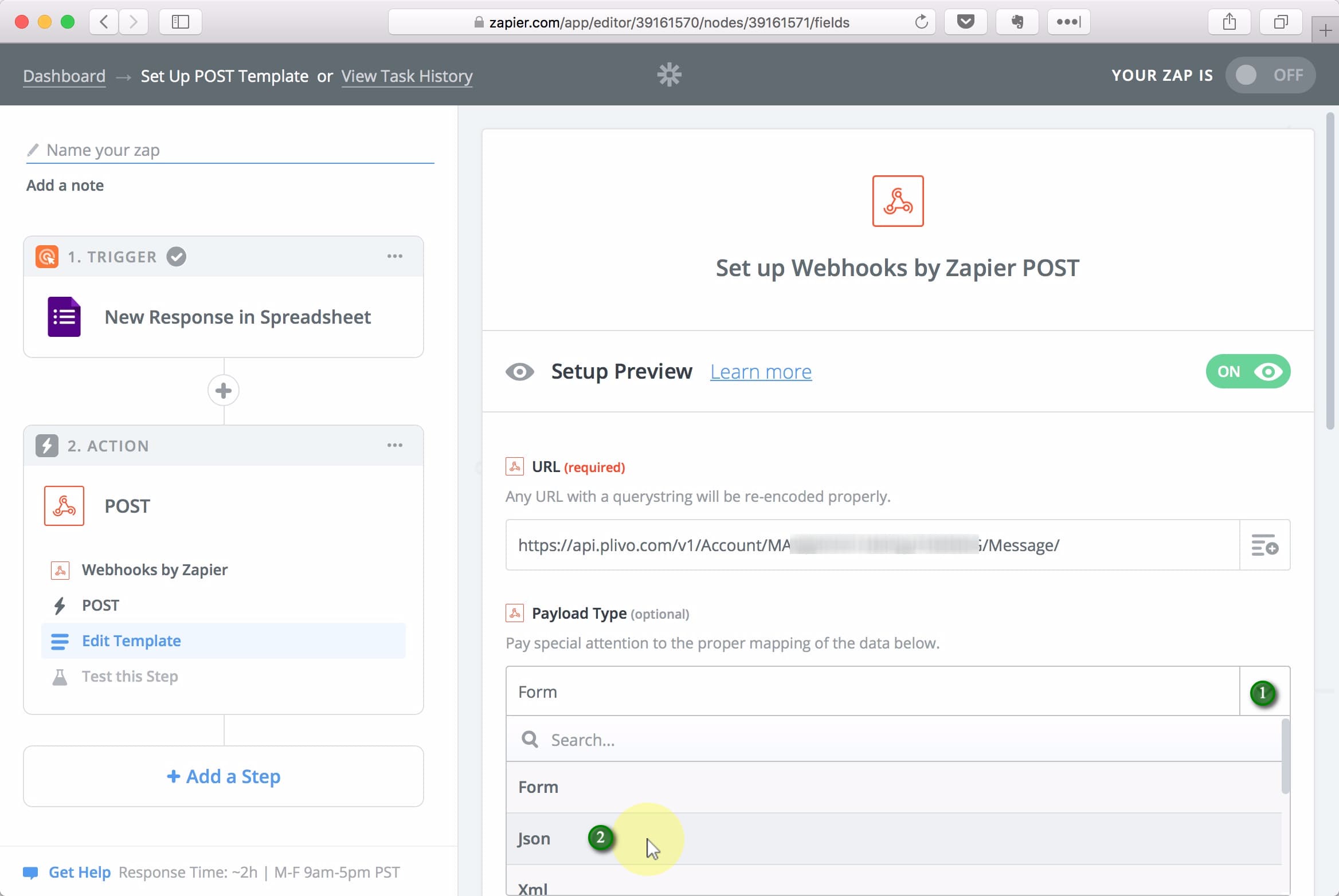The image size is (1339, 896).
Task: Click the Zapier logo in header
Action: pos(669,75)
